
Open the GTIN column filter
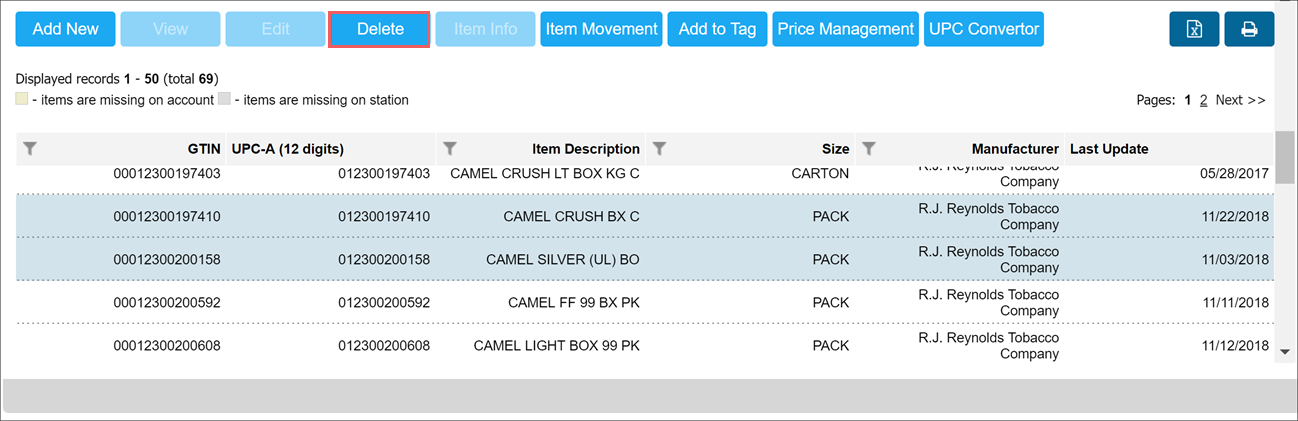pyautogui.click(x=30, y=149)
